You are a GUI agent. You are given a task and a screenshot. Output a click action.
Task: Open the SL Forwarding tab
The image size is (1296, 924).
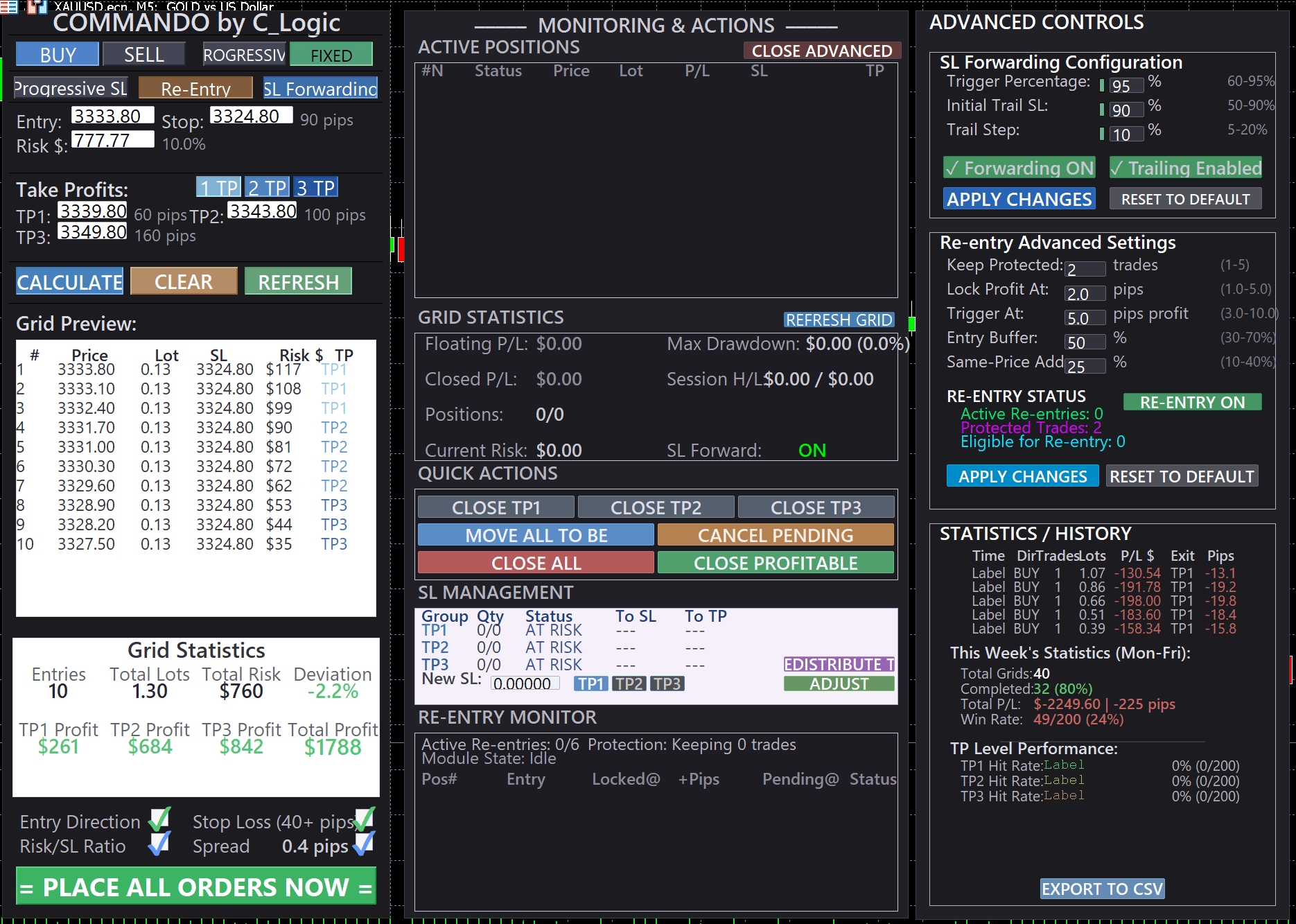[x=320, y=88]
